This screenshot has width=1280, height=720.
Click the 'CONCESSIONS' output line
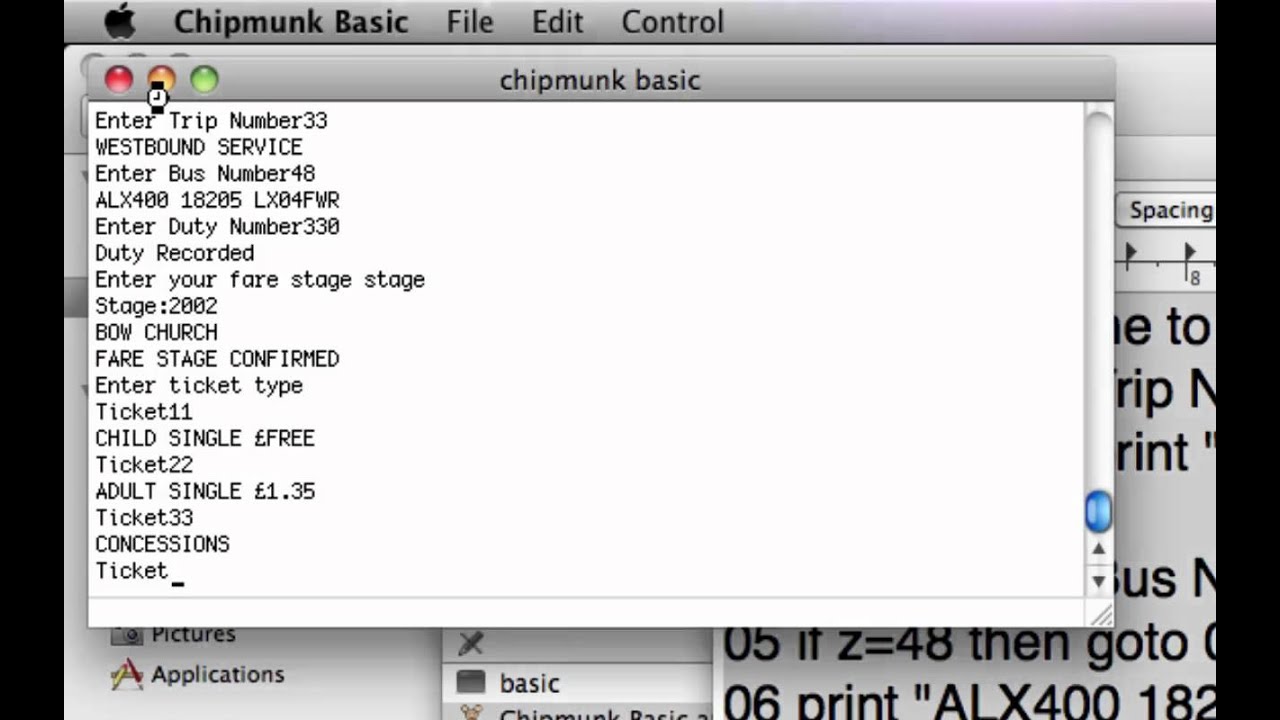[x=162, y=544]
